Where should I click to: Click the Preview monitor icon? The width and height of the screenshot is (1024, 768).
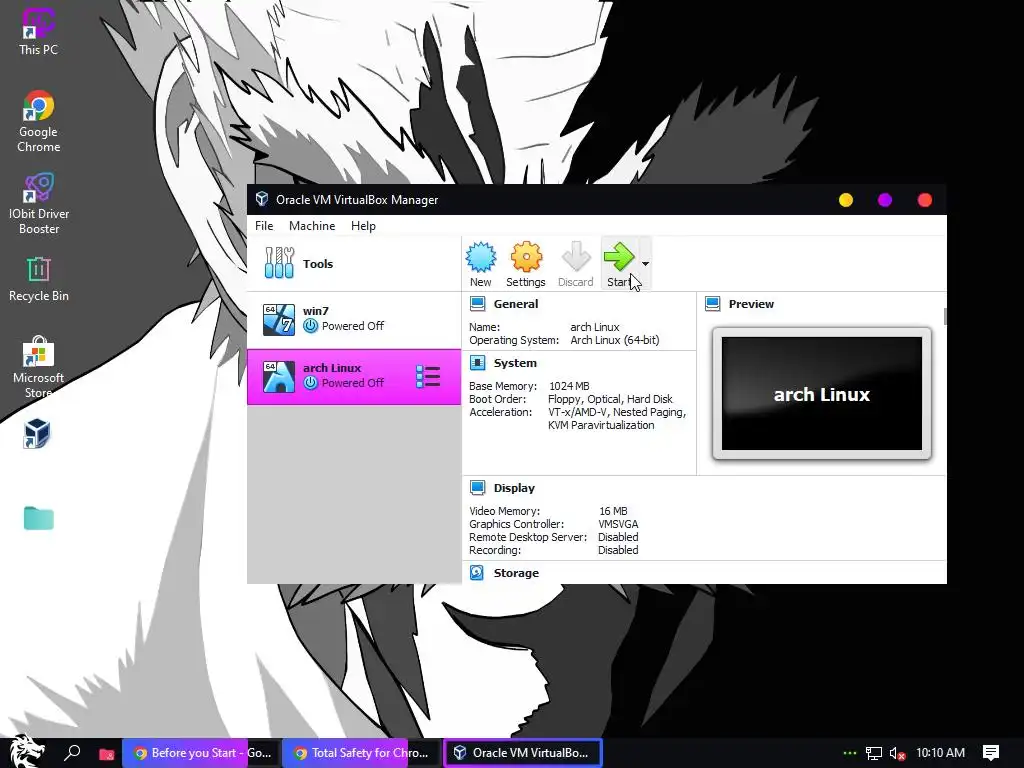coord(712,304)
